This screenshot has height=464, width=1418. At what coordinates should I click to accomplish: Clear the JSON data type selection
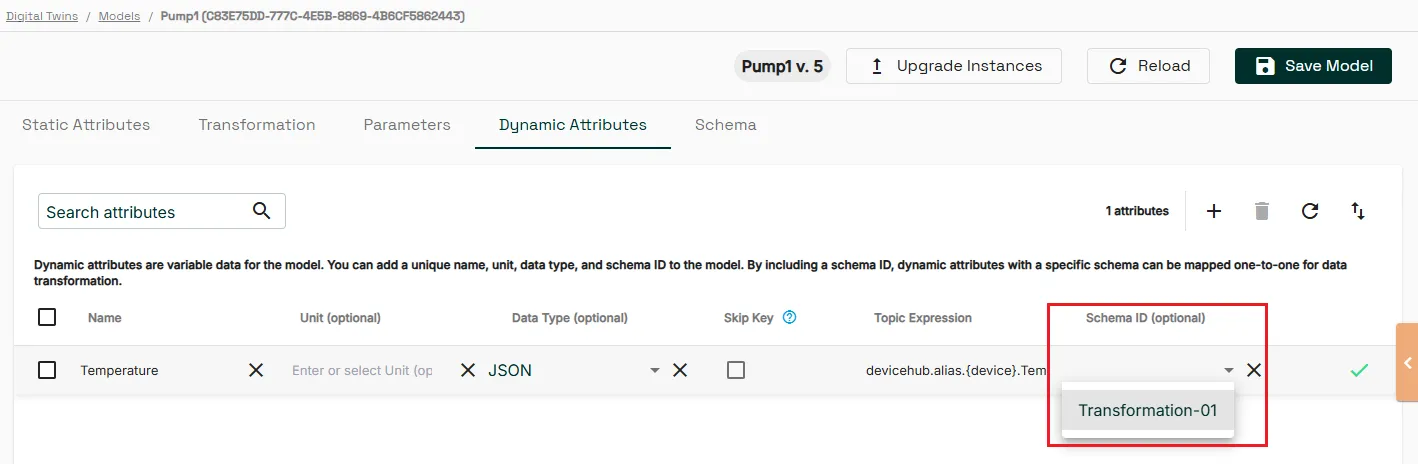click(680, 370)
